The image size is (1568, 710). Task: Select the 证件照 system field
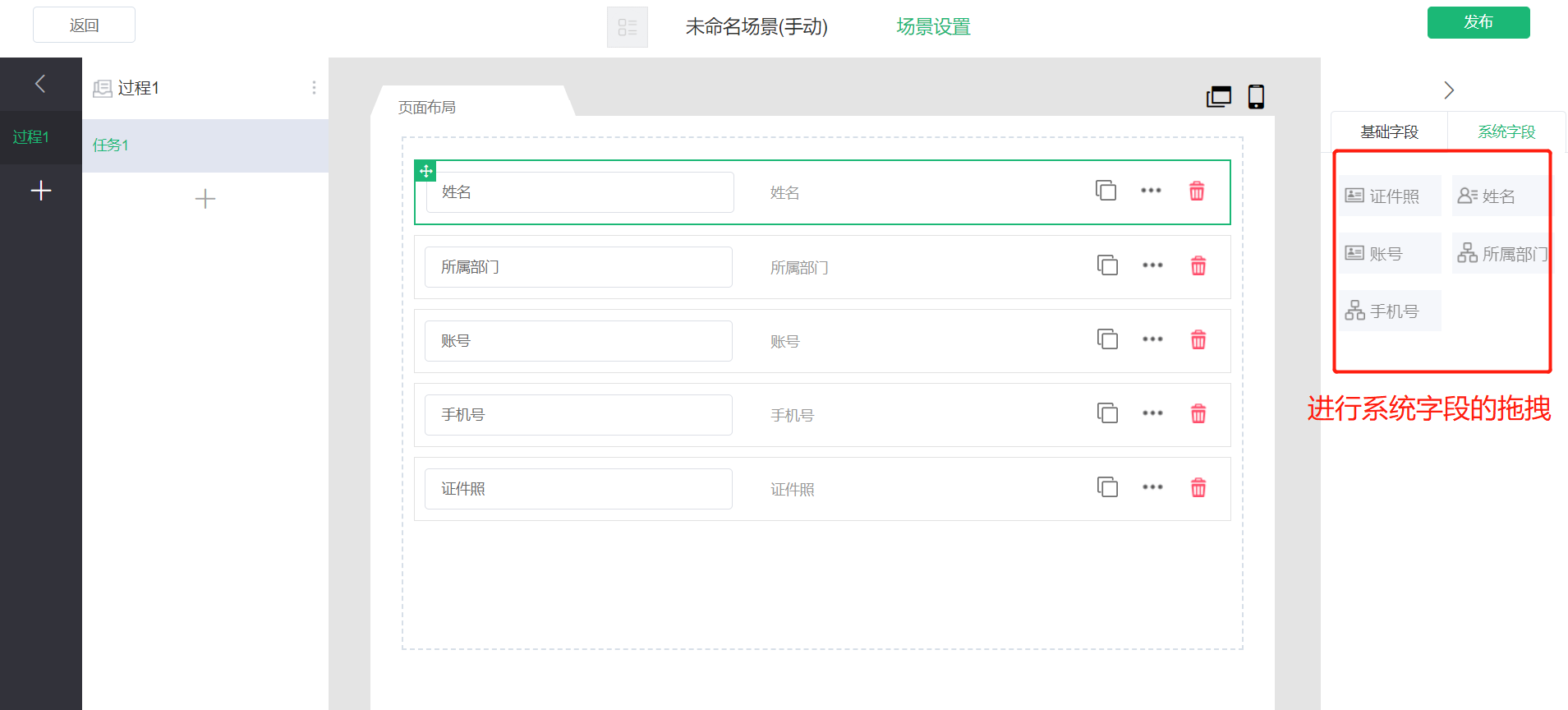tap(1391, 196)
